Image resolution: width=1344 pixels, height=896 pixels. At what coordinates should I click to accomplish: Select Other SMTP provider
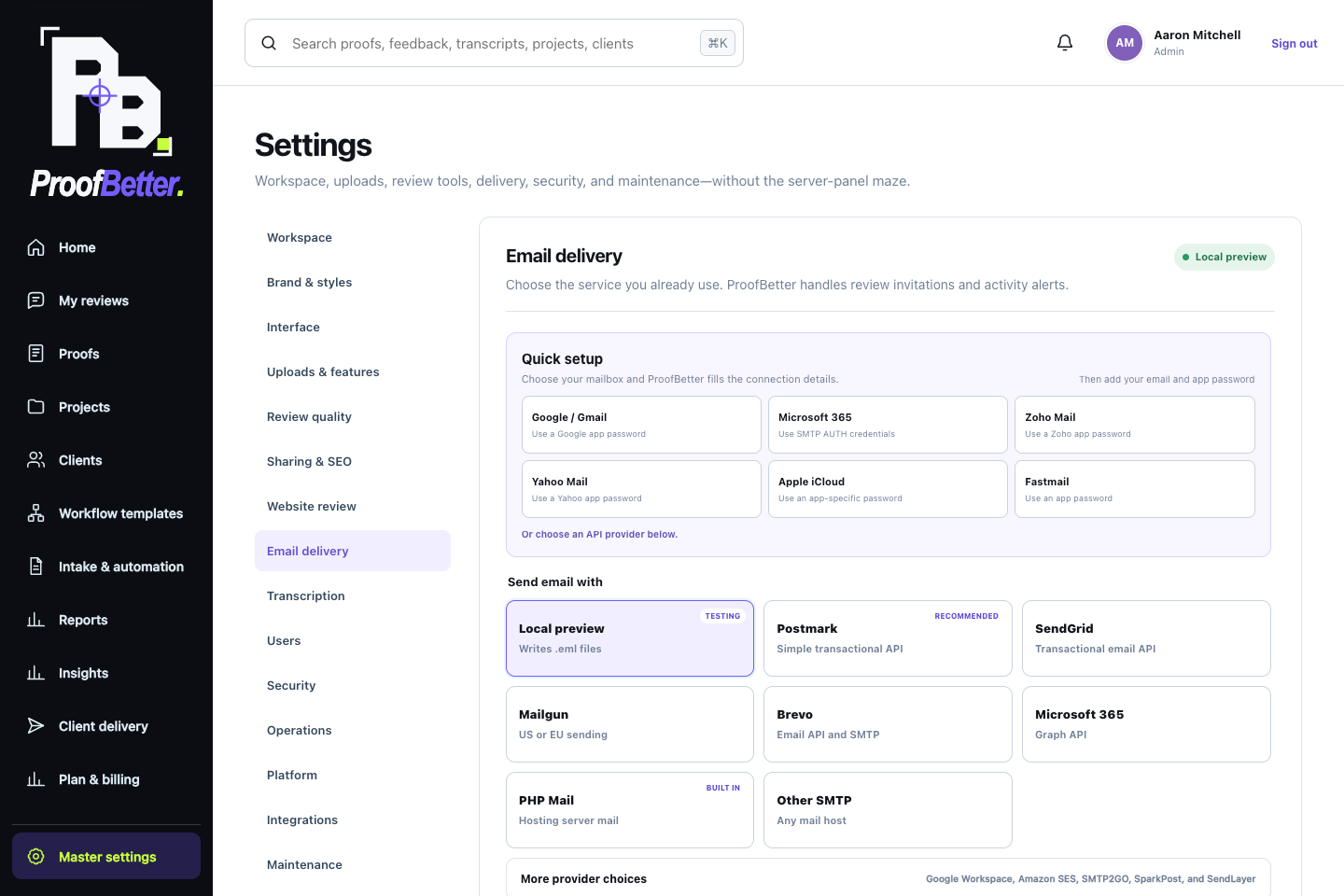888,810
